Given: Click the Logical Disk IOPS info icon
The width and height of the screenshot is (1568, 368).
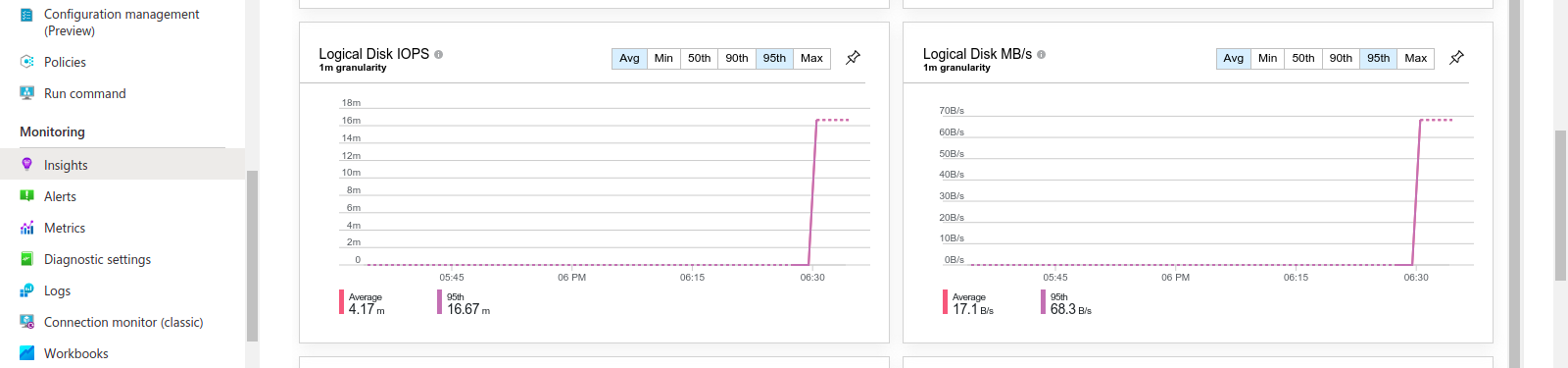Looking at the screenshot, I should pos(438,54).
